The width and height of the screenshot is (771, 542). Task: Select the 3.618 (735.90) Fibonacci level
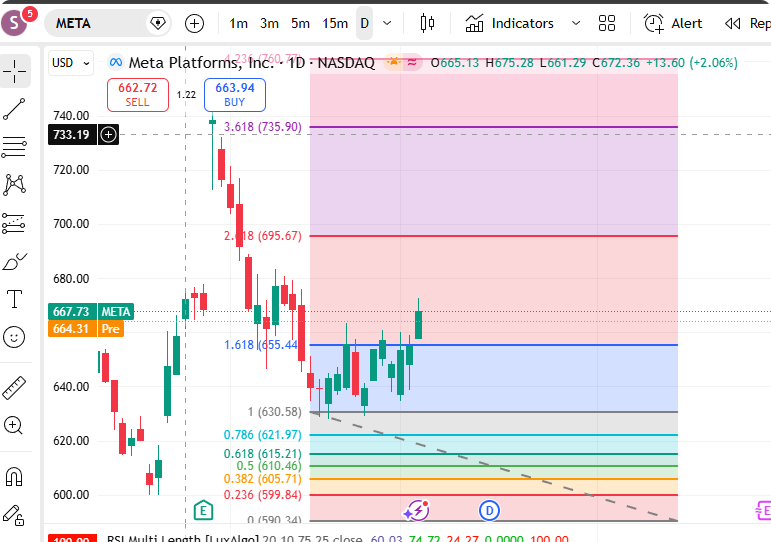click(x=263, y=127)
